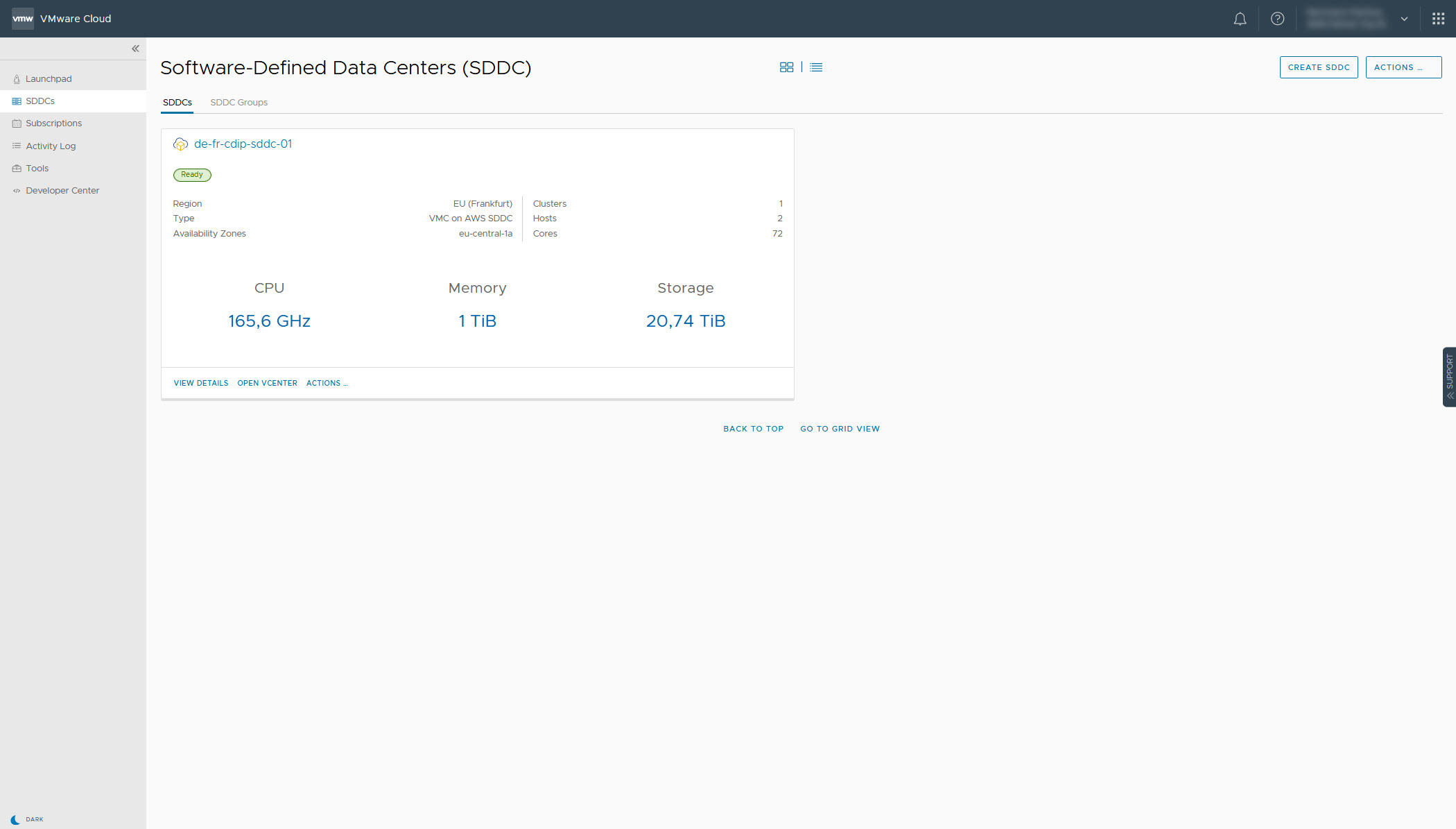Select the SDDCs tab
1456x829 pixels.
(x=177, y=103)
